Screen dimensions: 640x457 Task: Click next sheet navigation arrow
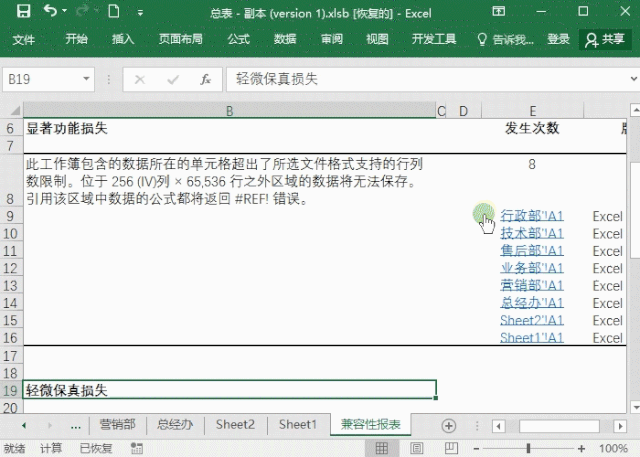click(x=50, y=425)
